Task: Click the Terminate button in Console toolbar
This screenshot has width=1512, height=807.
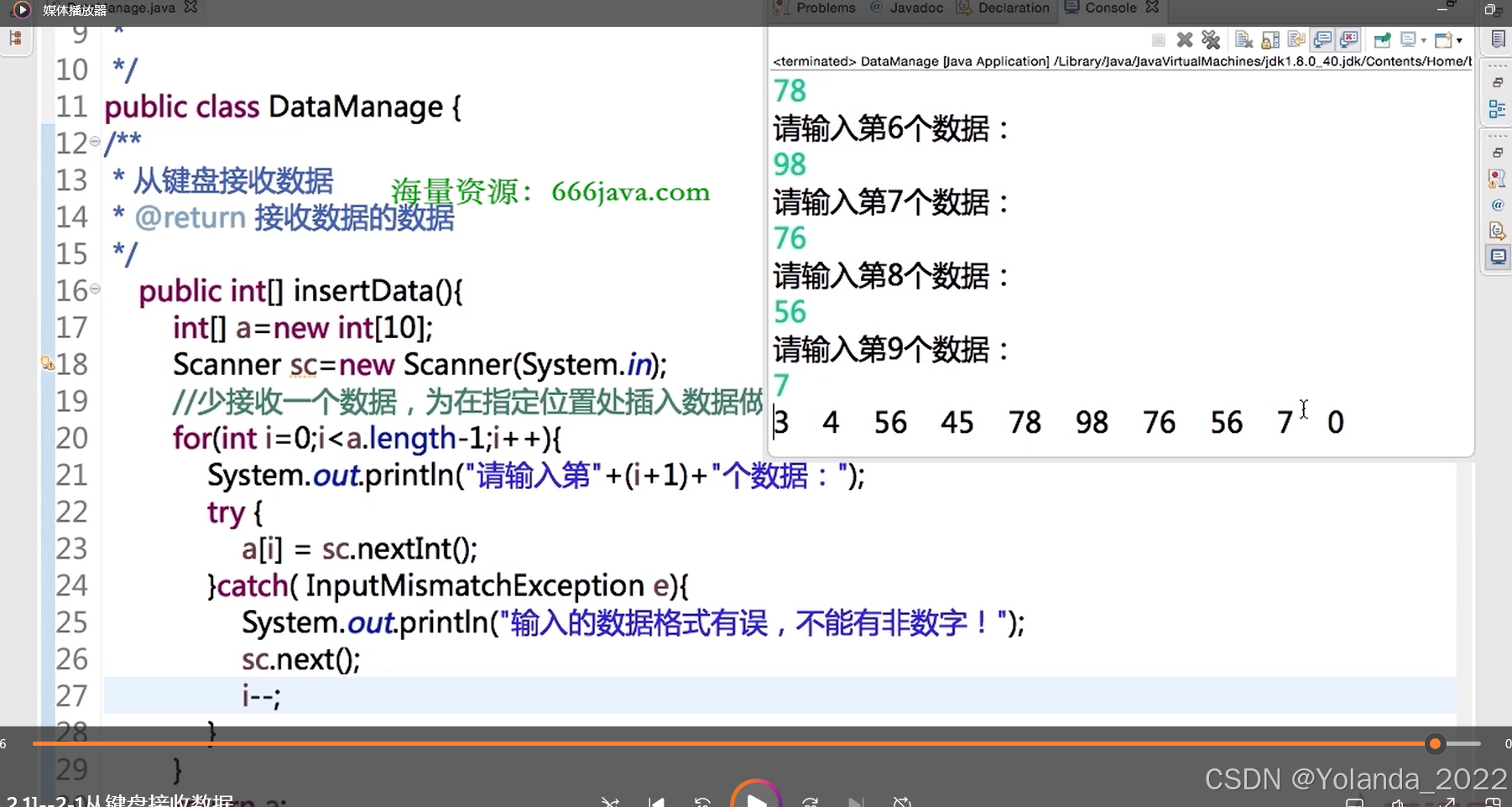Action: (1159, 39)
